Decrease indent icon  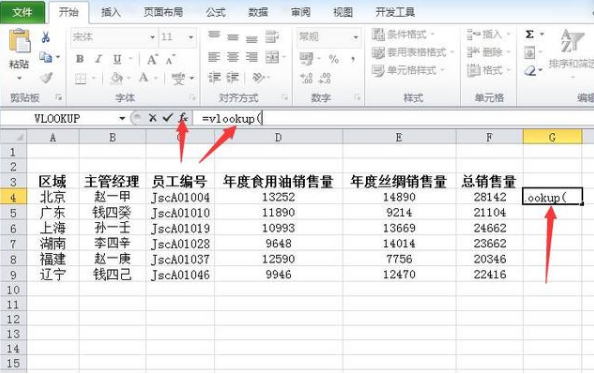point(214,78)
